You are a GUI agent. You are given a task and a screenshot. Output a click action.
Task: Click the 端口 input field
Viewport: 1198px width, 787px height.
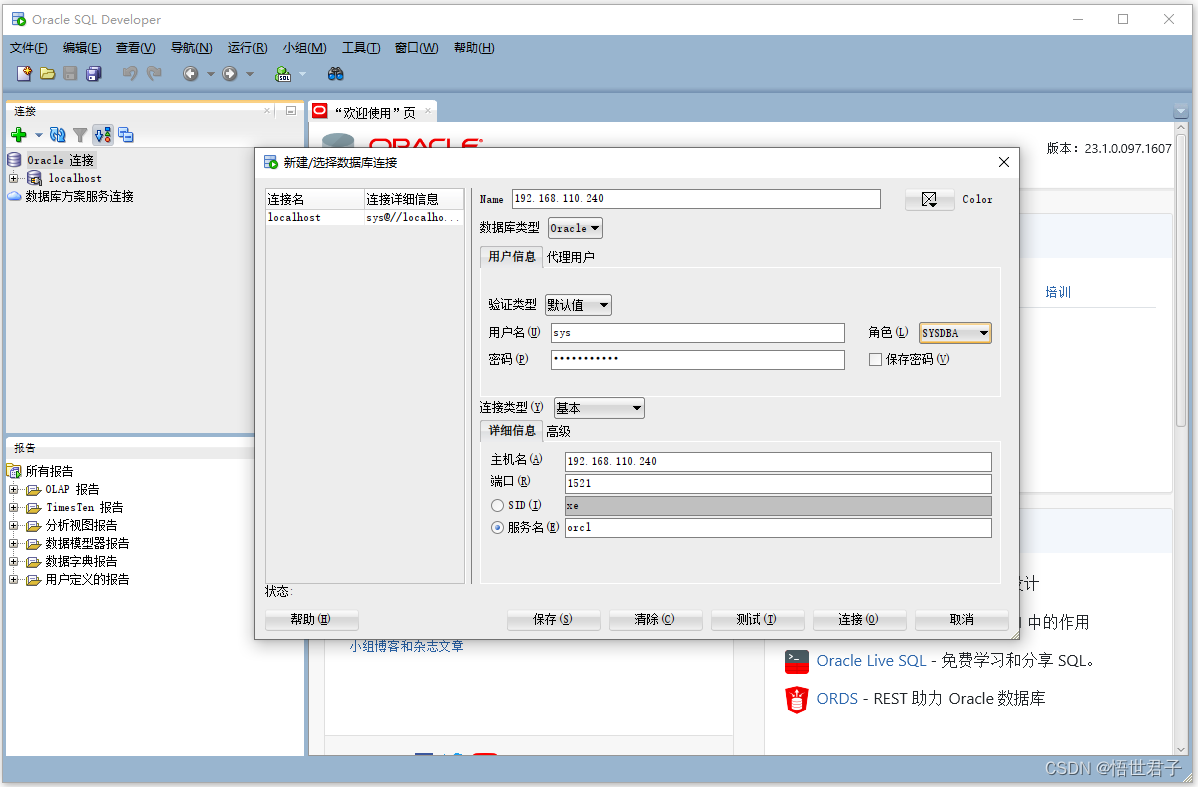778,484
